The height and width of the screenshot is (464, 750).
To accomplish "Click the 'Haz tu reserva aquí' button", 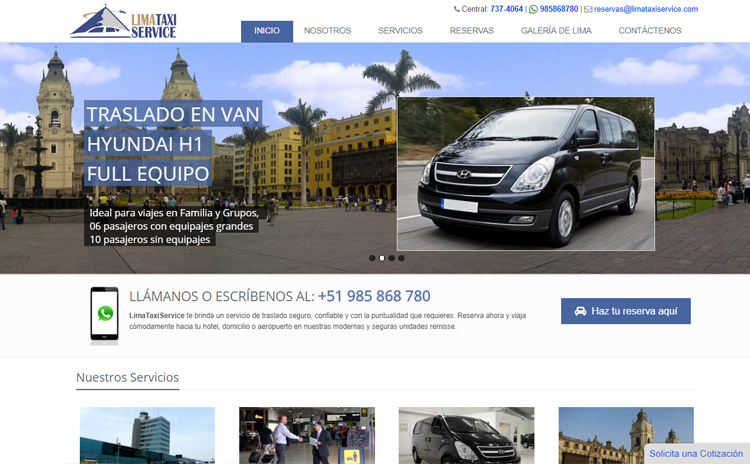I will 625,311.
